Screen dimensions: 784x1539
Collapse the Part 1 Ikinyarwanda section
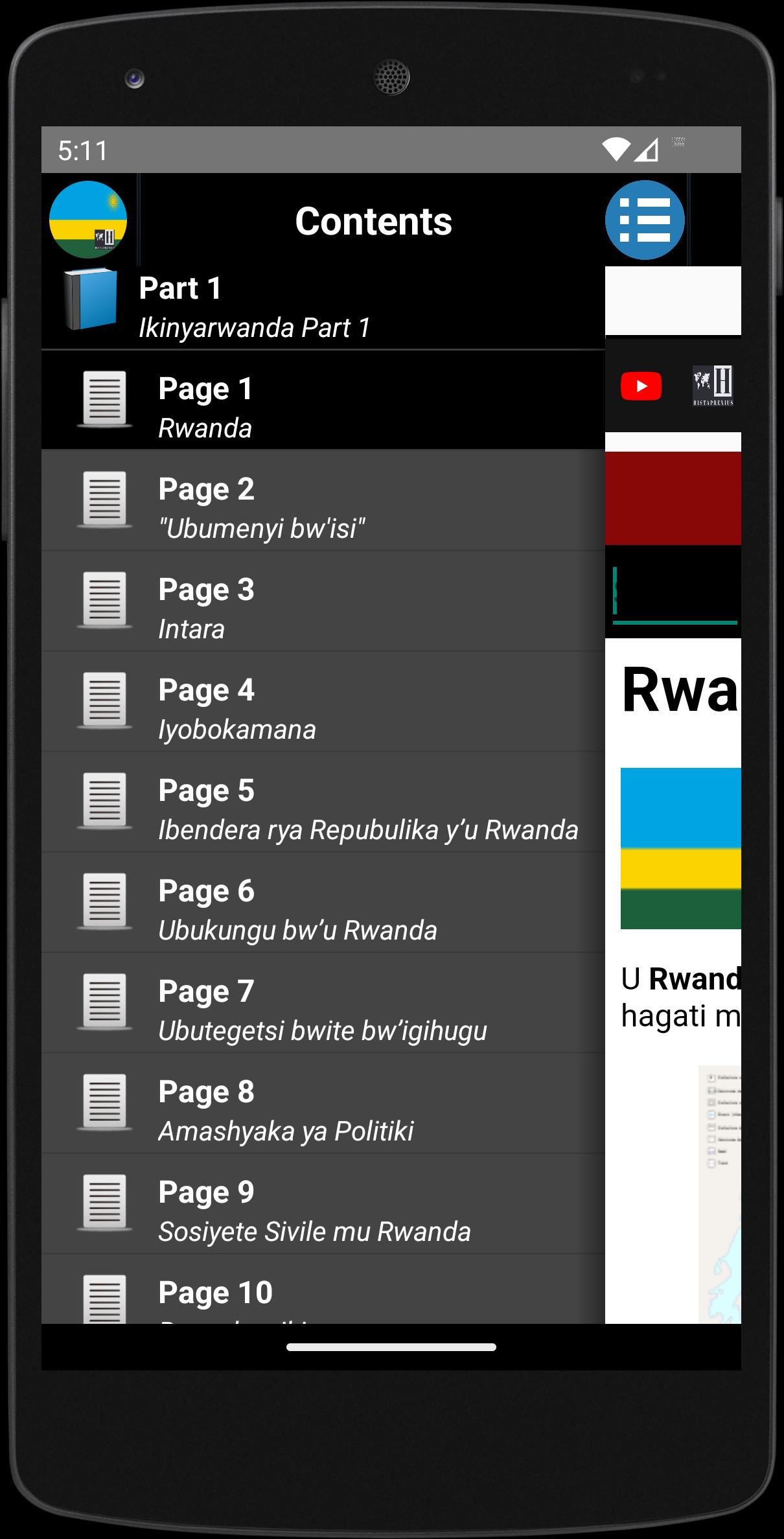coord(323,308)
